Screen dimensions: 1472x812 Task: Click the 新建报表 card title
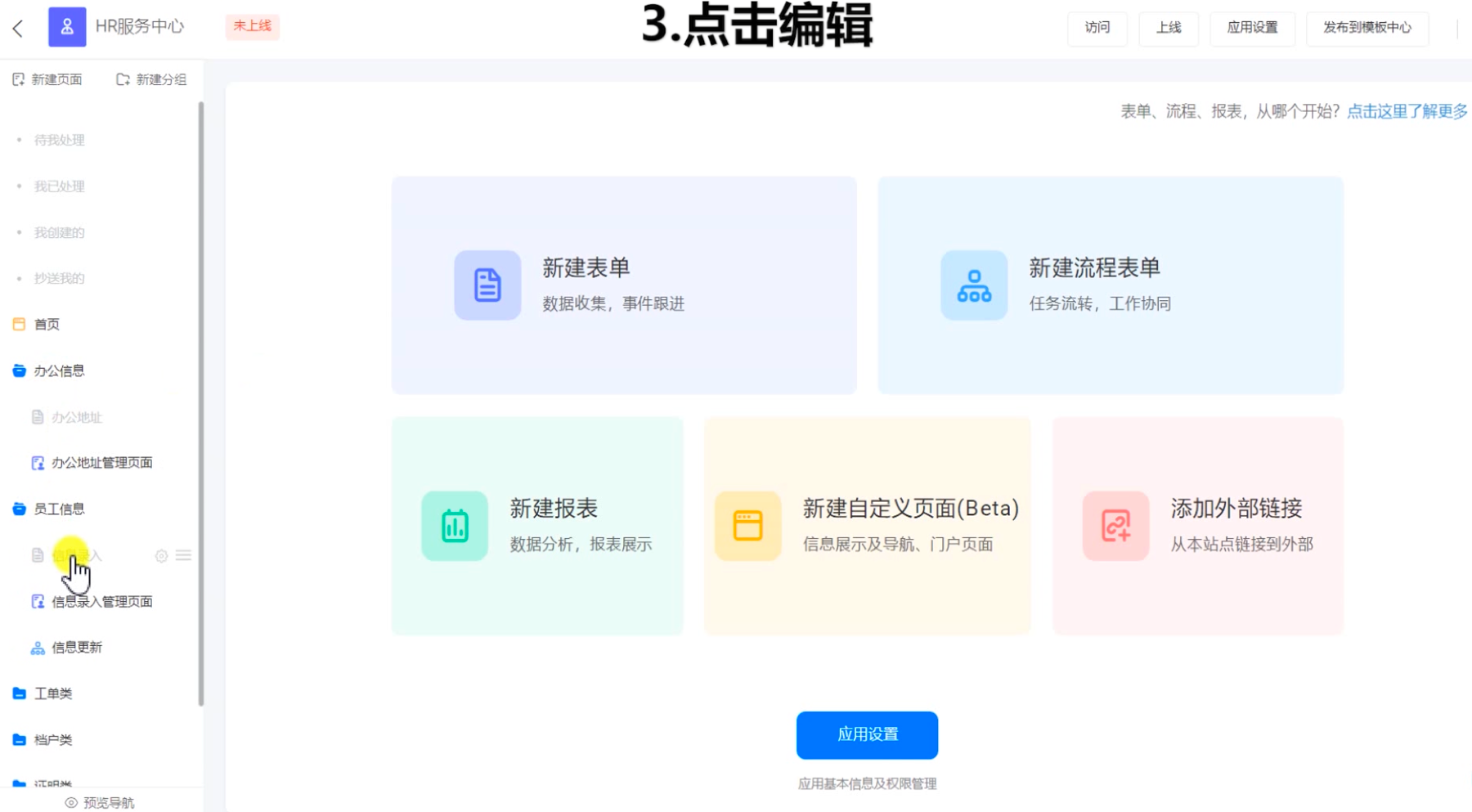(x=554, y=509)
